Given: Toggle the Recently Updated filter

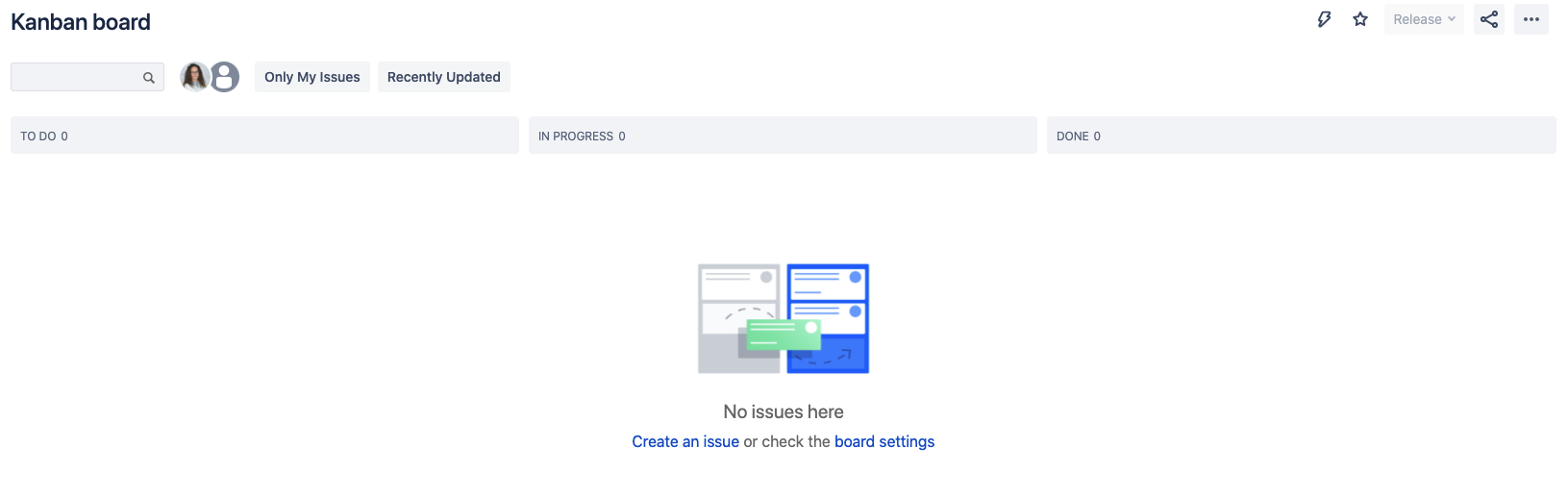Looking at the screenshot, I should (x=444, y=77).
